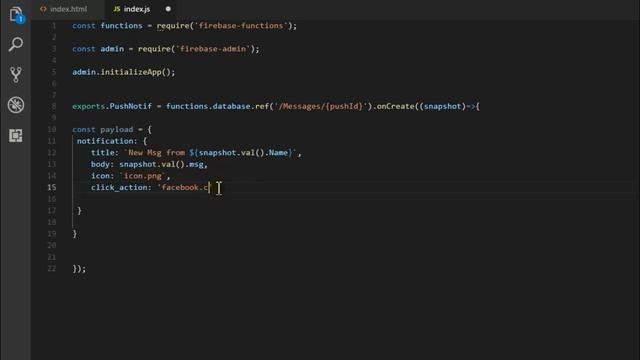Click 'click_action:' key on line 15
Image resolution: width=640 pixels, height=360 pixels.
tap(121, 187)
